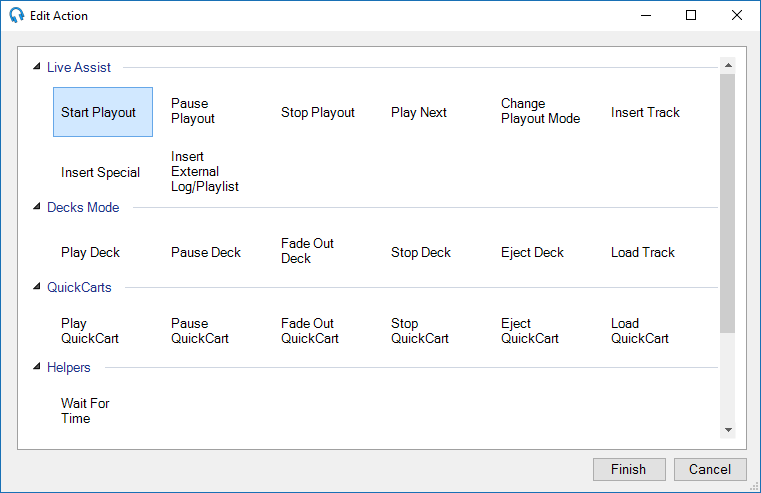Image resolution: width=761 pixels, height=493 pixels.
Task: Choose the Insert Track action
Action: [645, 112]
